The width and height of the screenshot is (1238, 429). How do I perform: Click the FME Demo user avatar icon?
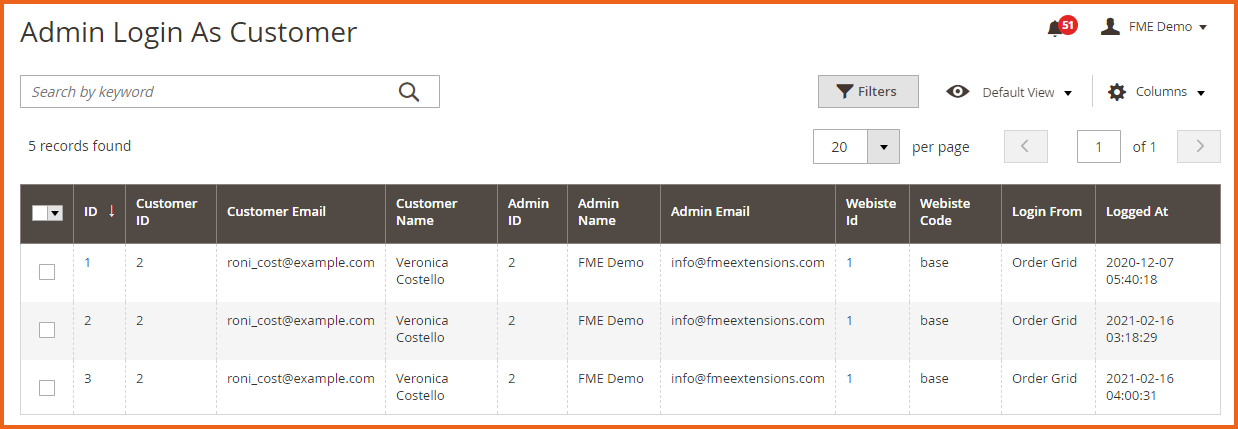tap(1110, 27)
